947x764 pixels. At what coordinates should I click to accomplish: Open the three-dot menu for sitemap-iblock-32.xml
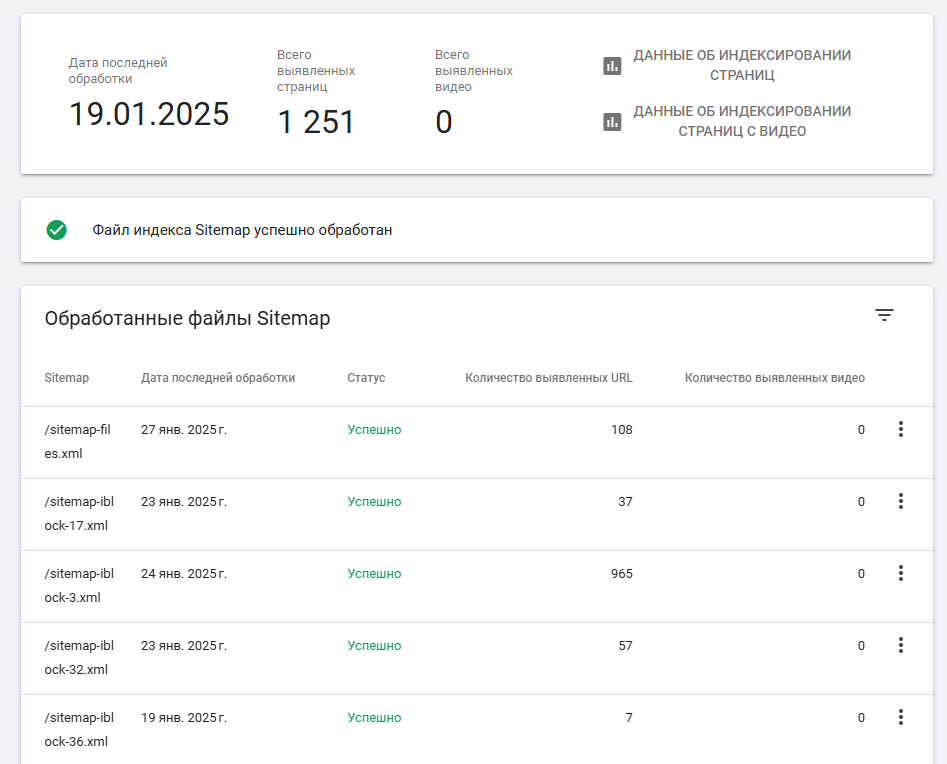900,646
